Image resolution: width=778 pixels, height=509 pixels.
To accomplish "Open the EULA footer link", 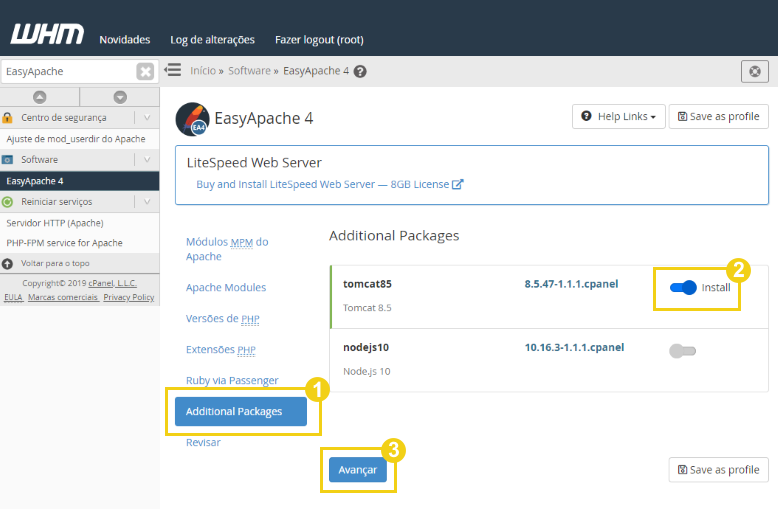I will [13, 297].
